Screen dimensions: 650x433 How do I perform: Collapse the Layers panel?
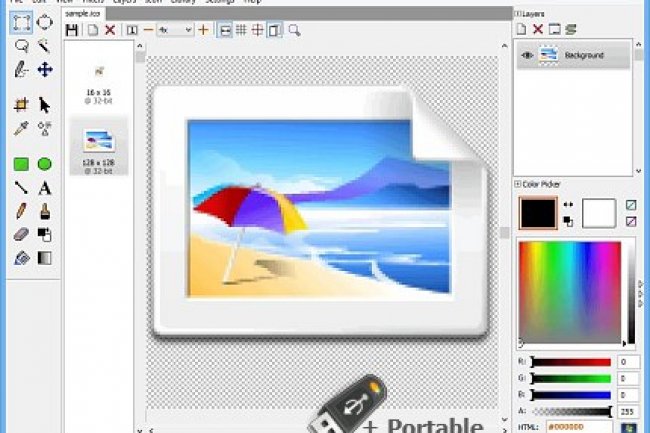(517, 13)
